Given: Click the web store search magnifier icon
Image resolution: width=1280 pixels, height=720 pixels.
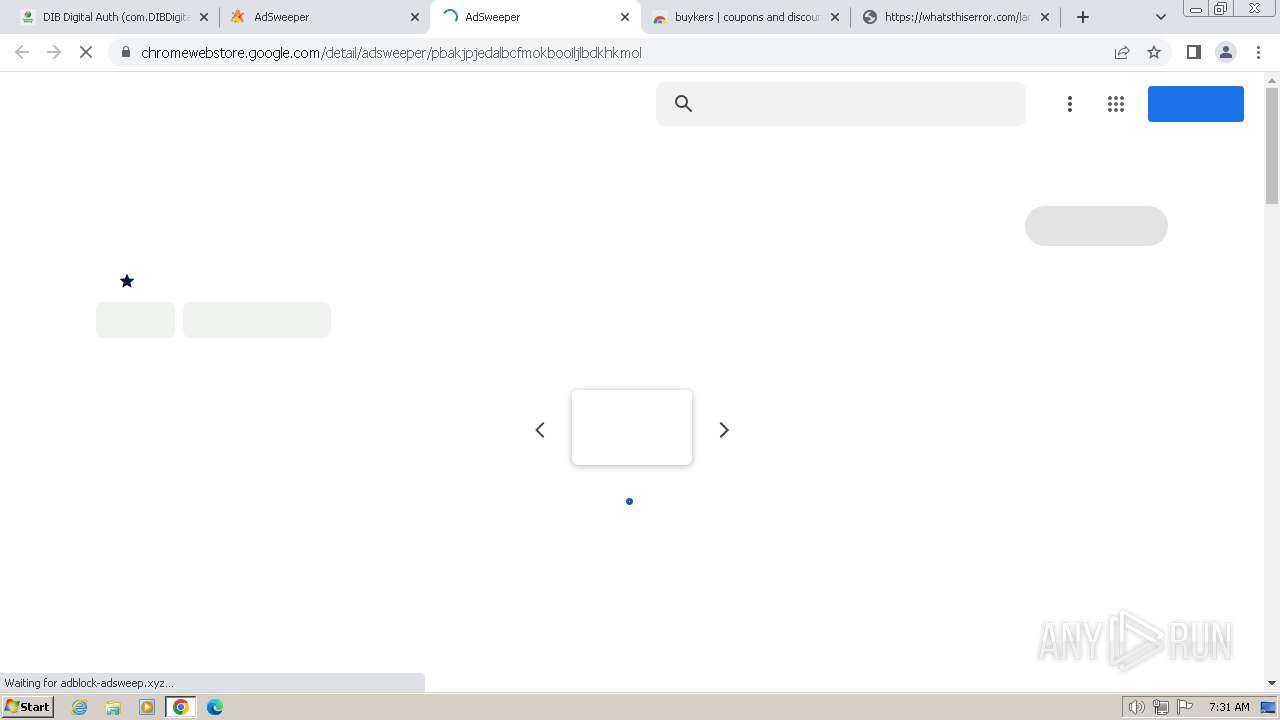Looking at the screenshot, I should (684, 103).
